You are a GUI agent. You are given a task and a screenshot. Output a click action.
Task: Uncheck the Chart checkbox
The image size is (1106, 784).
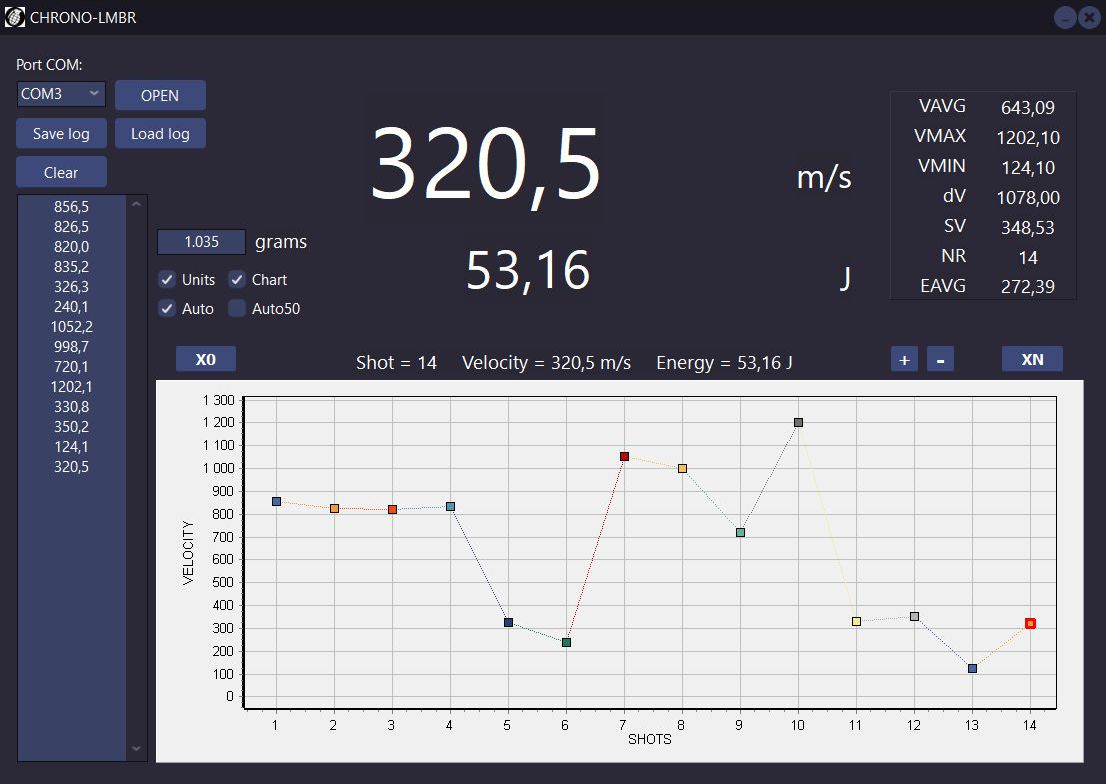(x=237, y=280)
